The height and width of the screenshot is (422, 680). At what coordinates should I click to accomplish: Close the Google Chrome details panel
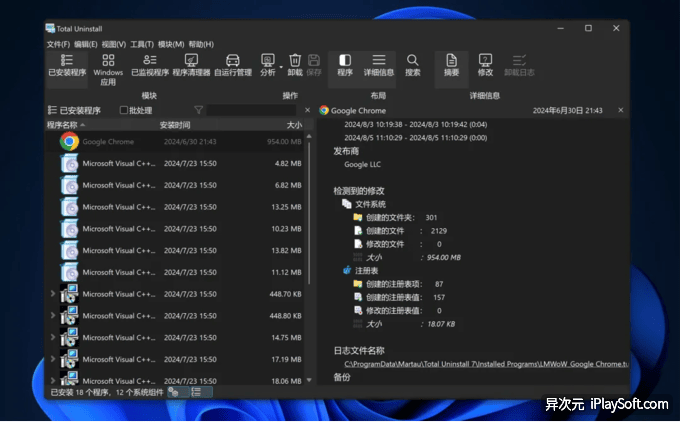tap(621, 110)
